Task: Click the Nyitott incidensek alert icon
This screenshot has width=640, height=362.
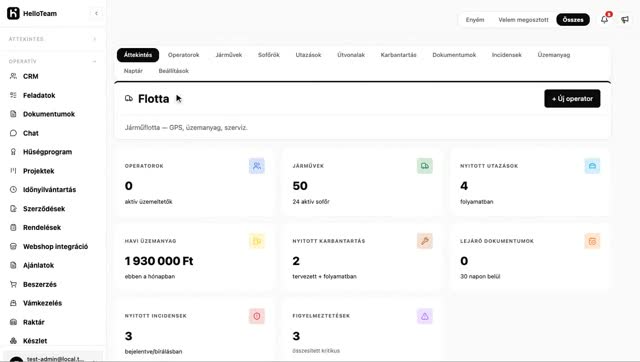Action: [257, 316]
